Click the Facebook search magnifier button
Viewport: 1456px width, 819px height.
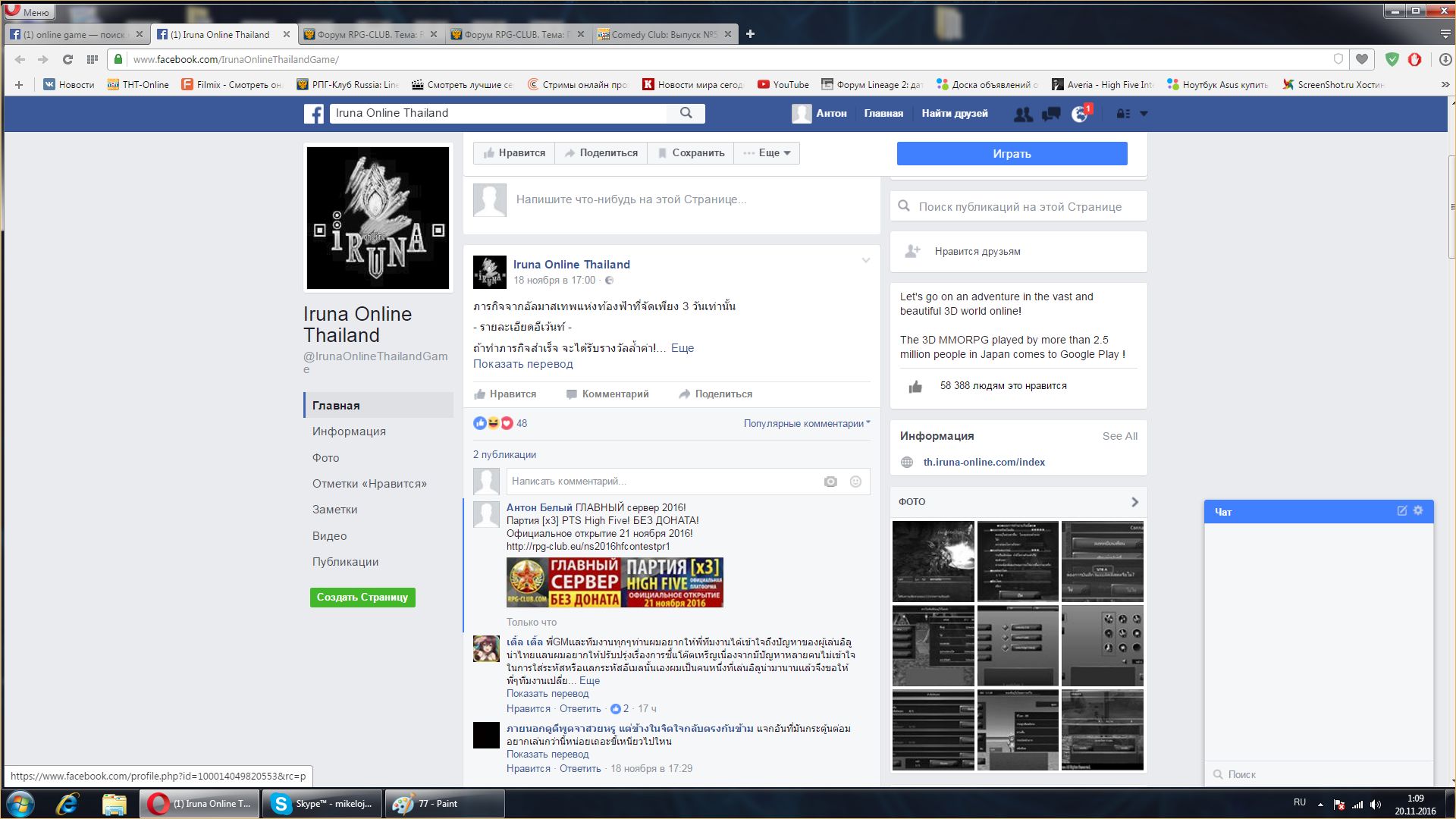click(686, 113)
